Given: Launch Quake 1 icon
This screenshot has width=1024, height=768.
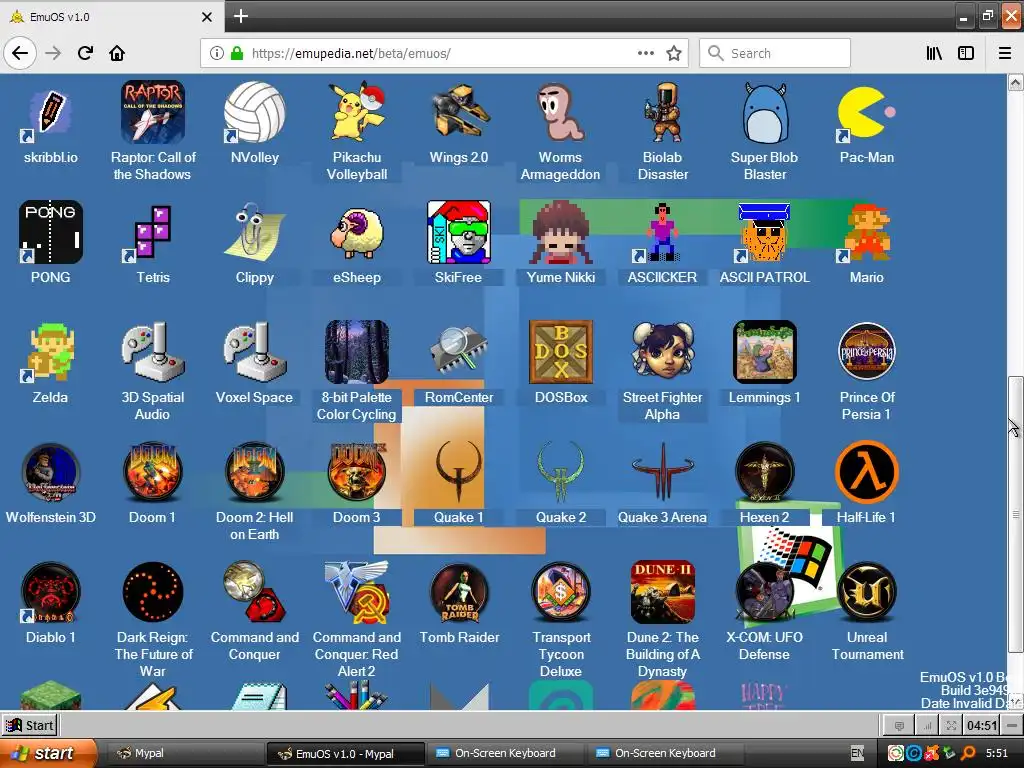Looking at the screenshot, I should [x=458, y=472].
